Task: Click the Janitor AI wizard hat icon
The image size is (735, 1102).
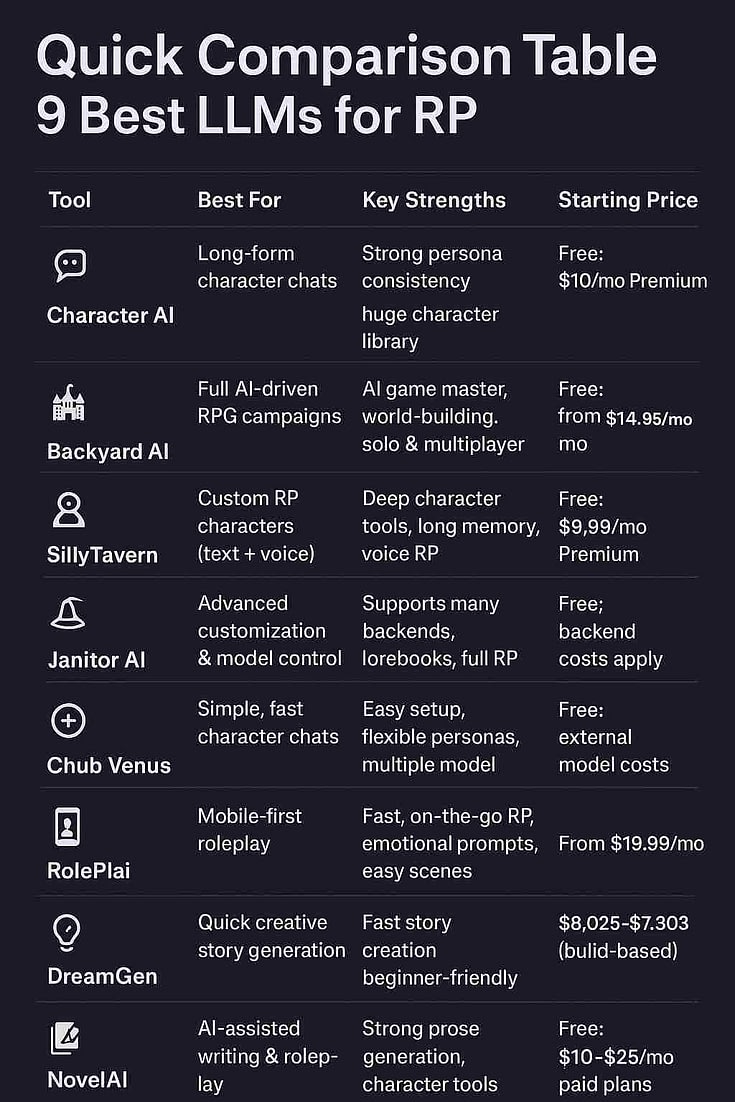Action: (x=68, y=613)
